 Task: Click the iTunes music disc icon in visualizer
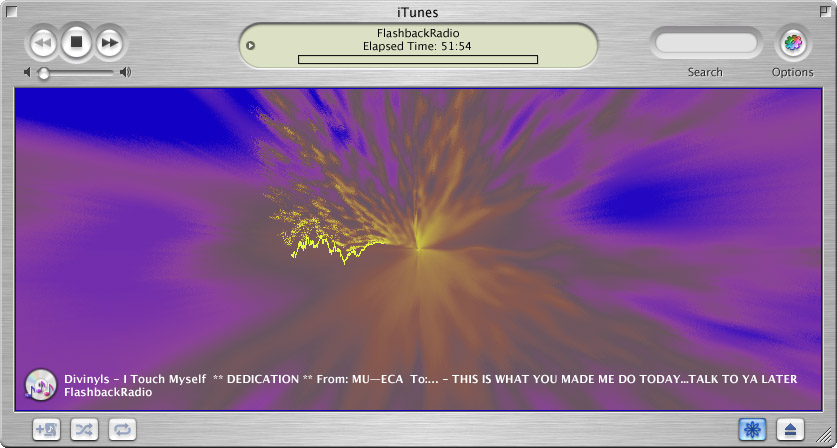tap(41, 384)
